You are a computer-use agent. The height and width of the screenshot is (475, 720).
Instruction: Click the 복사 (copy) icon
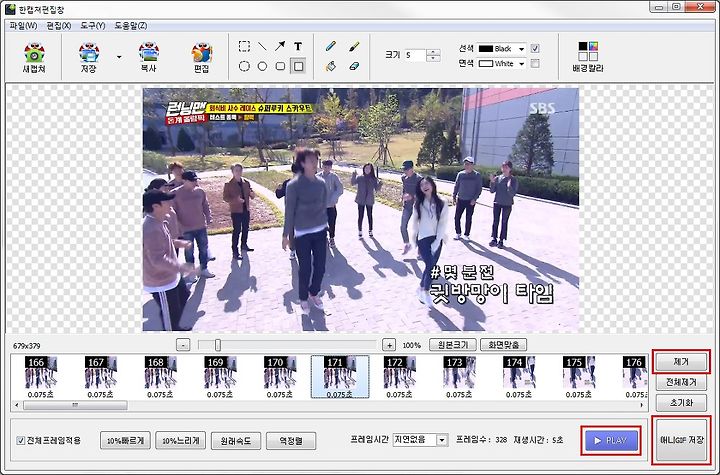coord(148,57)
